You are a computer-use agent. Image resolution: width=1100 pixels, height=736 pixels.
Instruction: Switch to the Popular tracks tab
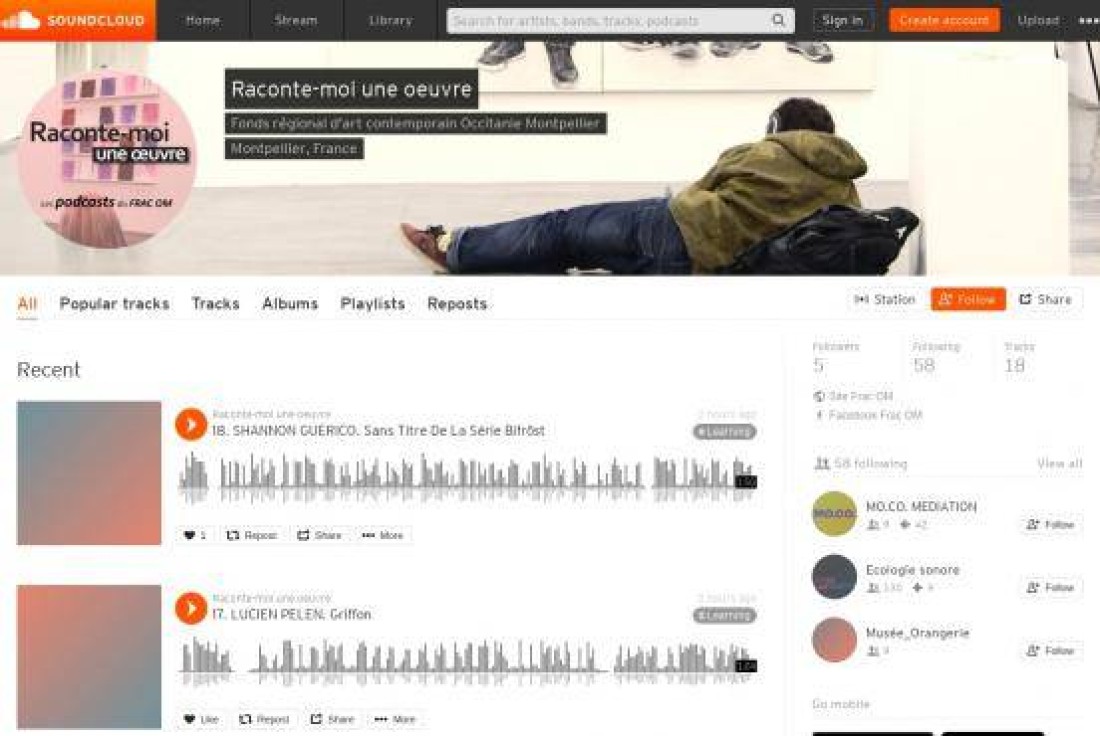point(114,304)
